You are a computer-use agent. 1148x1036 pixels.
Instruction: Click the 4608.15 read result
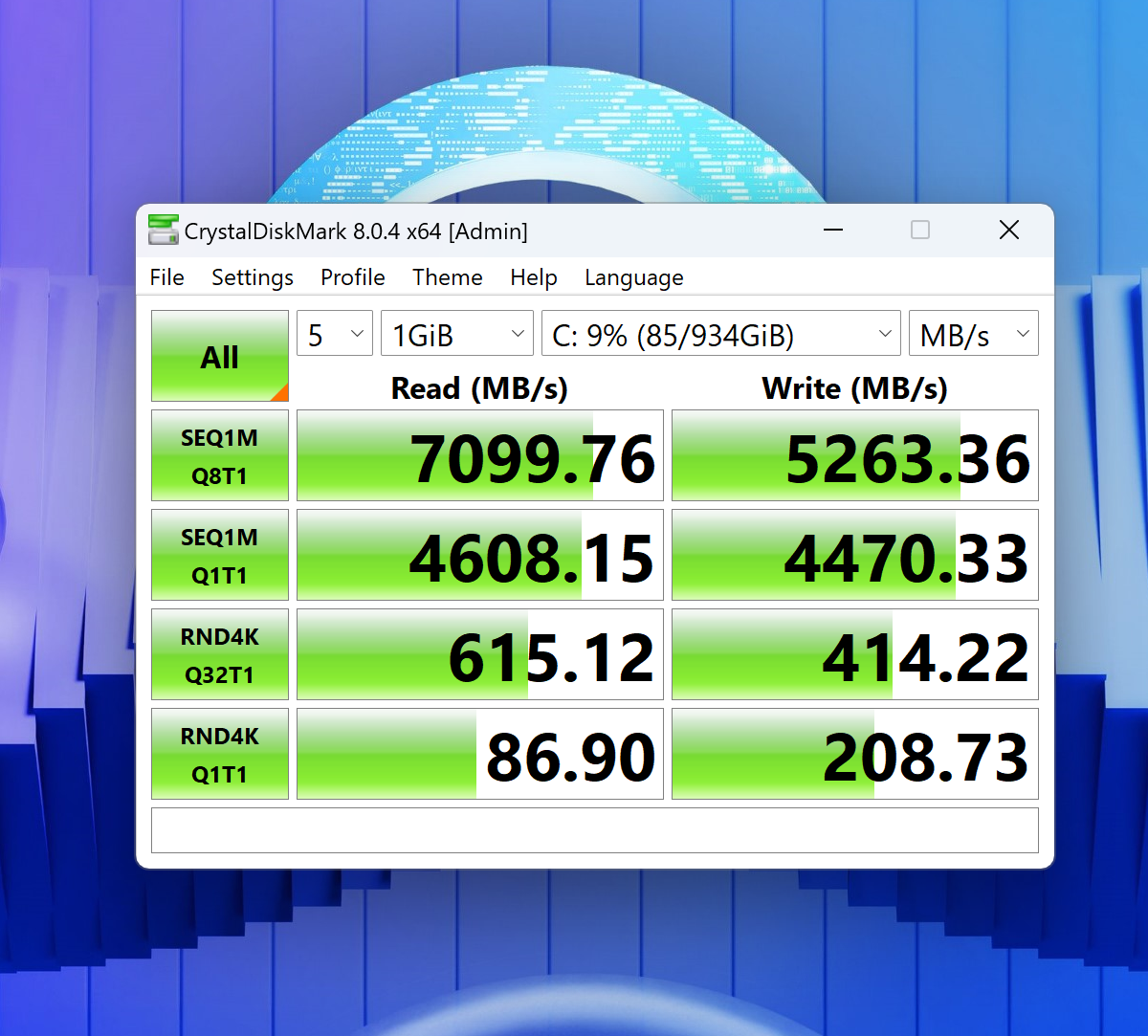(480, 555)
